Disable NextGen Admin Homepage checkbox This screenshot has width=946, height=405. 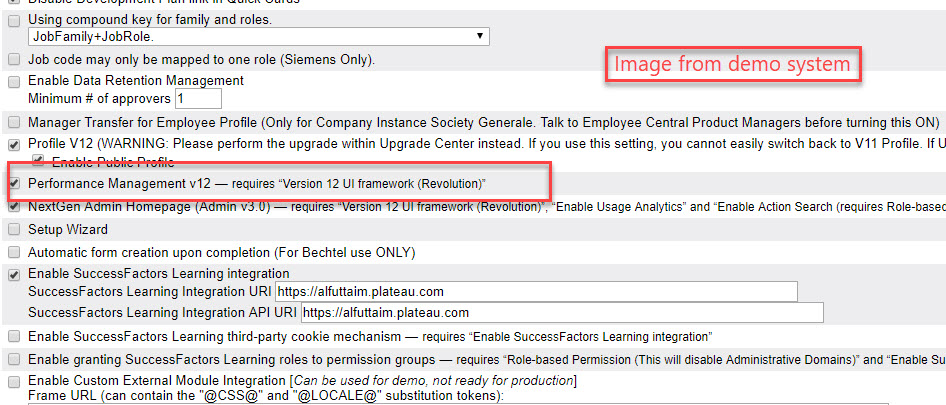14,206
